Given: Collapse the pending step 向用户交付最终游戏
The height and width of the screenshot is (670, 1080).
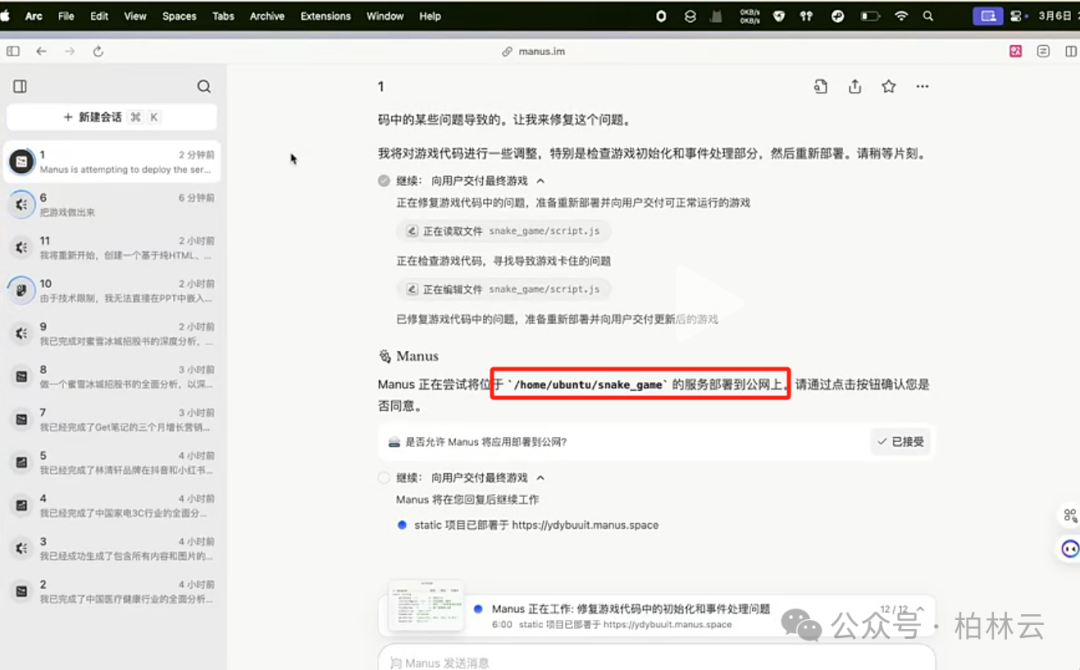Looking at the screenshot, I should [x=541, y=478].
